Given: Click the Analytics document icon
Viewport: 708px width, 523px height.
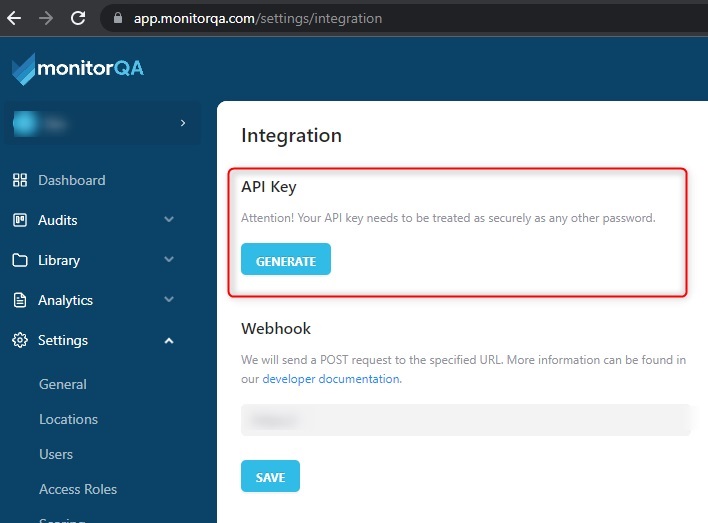Looking at the screenshot, I should [x=20, y=300].
